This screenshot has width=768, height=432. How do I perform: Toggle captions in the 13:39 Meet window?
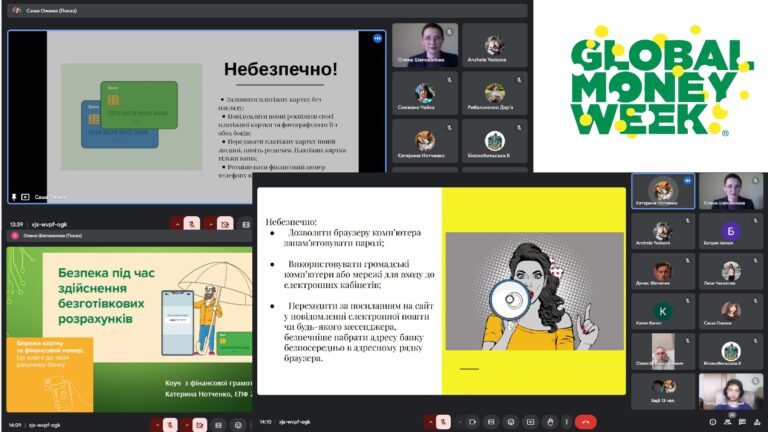pyautogui.click(x=246, y=224)
